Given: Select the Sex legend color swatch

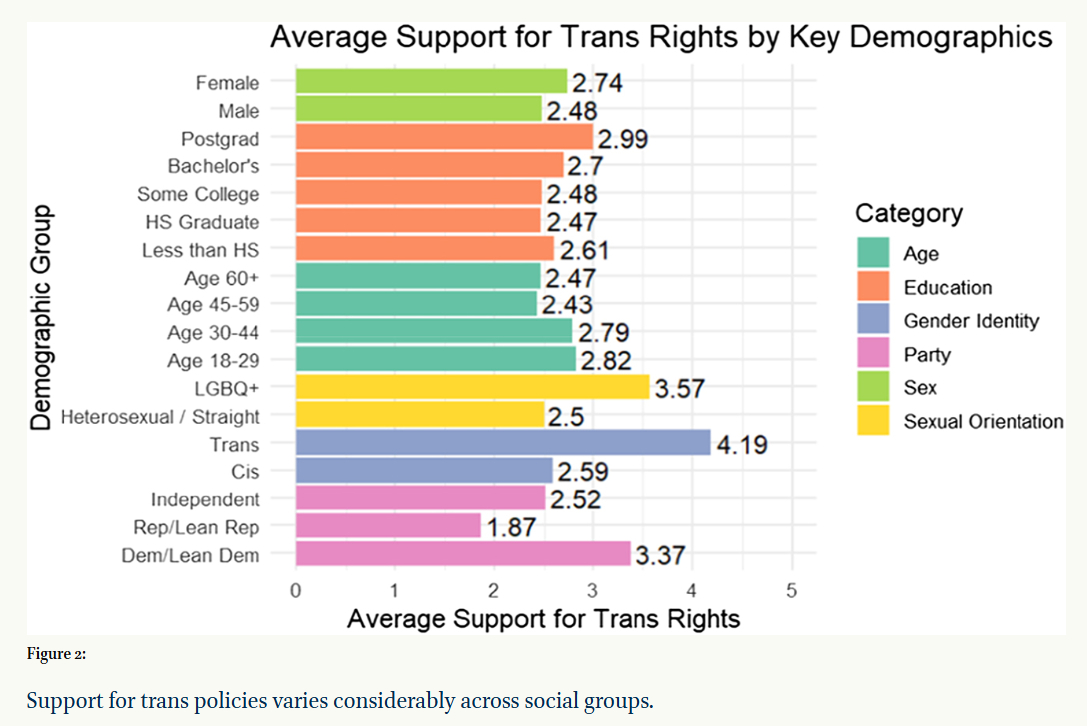Looking at the screenshot, I should tap(872, 388).
